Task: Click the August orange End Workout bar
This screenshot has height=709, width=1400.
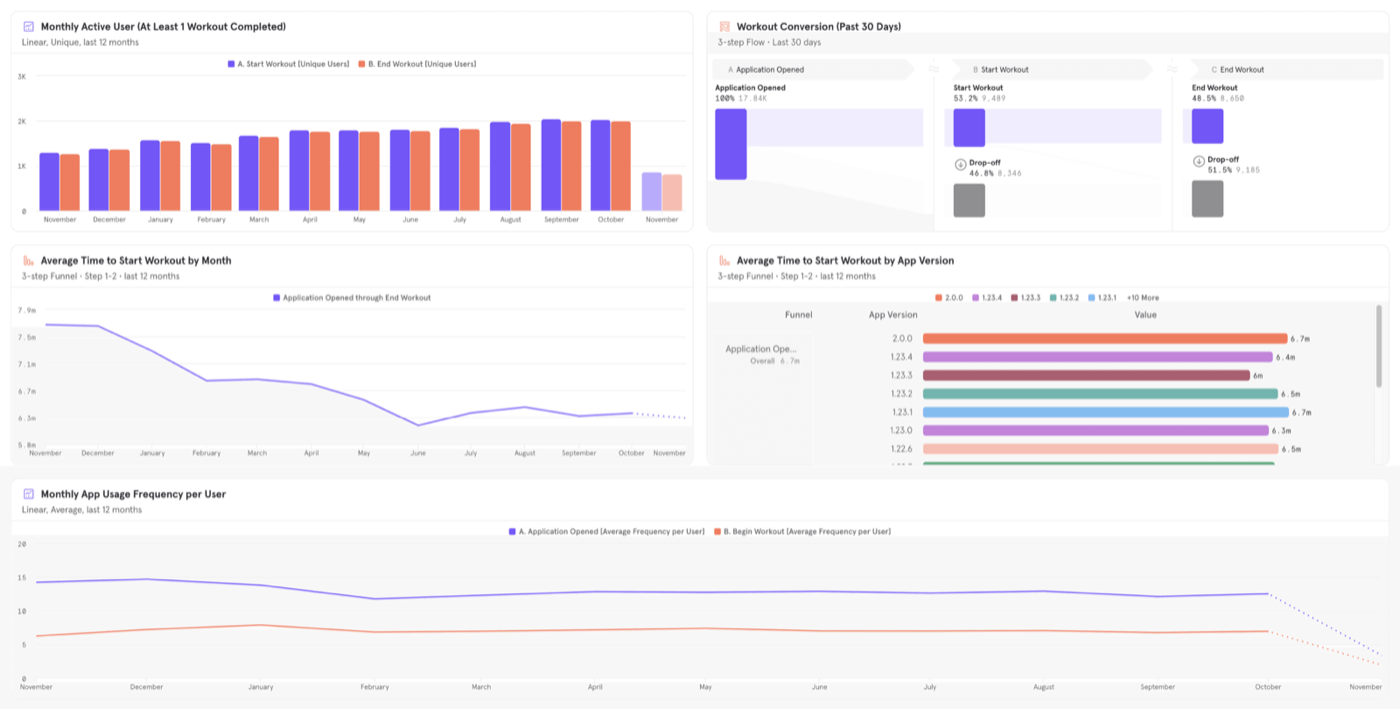Action: [x=521, y=168]
